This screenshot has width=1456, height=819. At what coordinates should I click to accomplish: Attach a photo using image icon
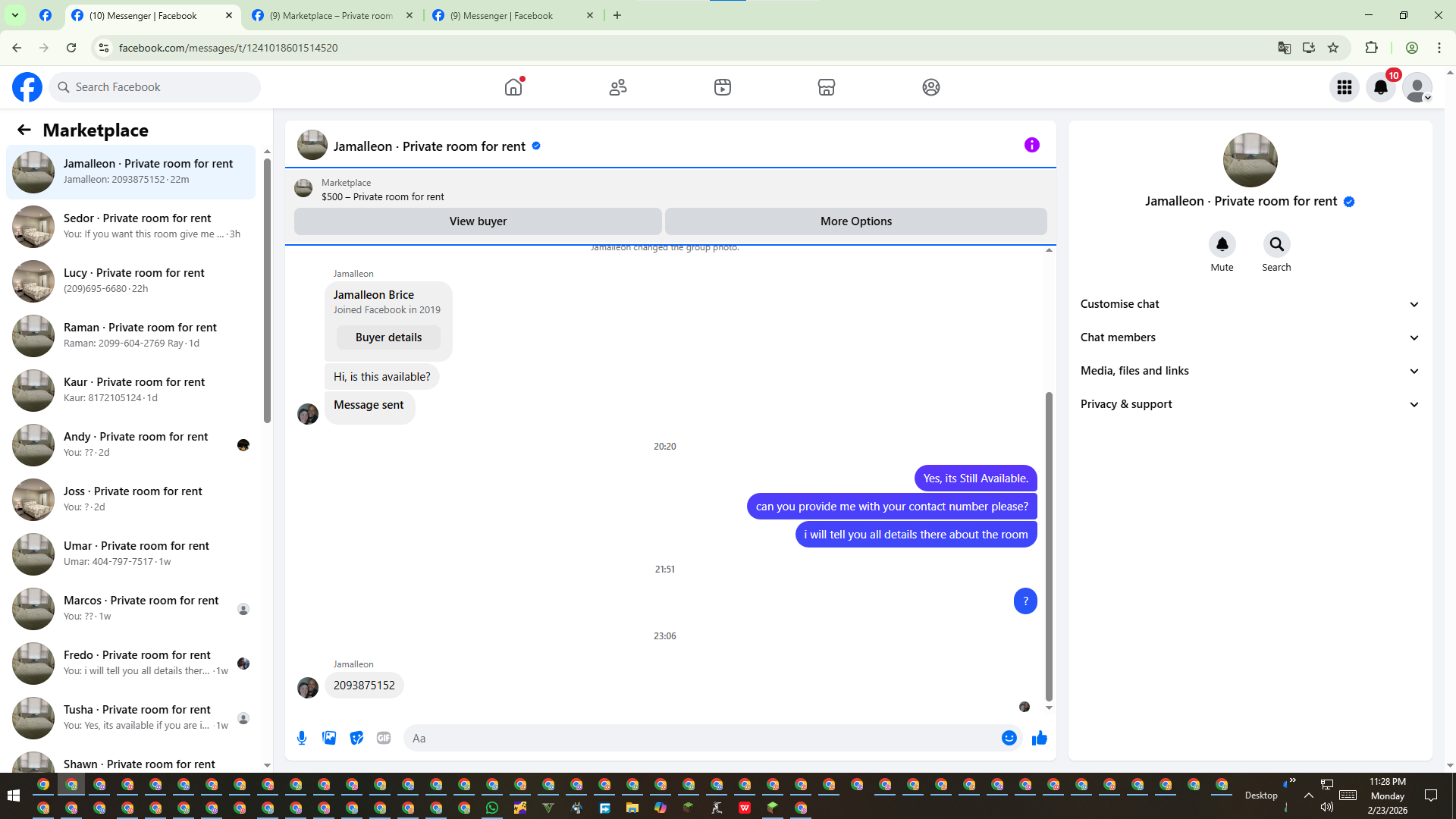(x=329, y=738)
